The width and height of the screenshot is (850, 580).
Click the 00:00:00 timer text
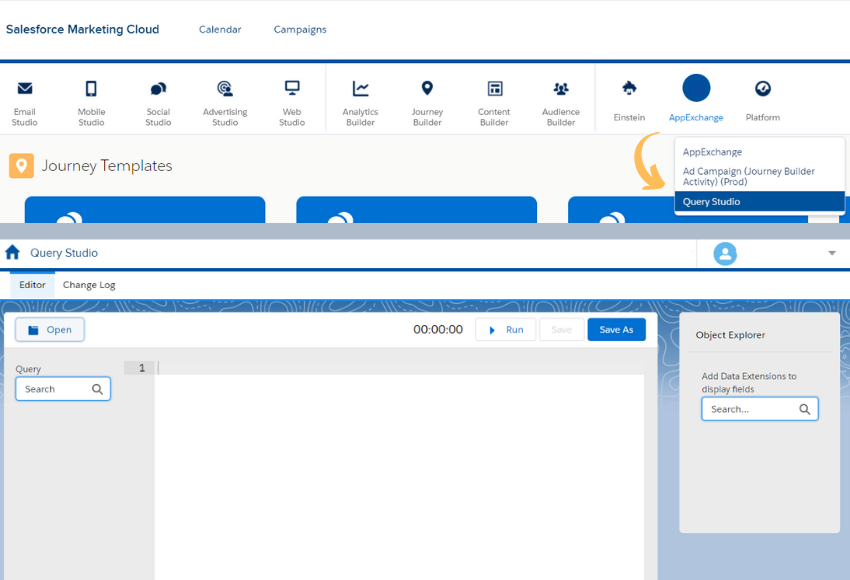[x=438, y=330]
